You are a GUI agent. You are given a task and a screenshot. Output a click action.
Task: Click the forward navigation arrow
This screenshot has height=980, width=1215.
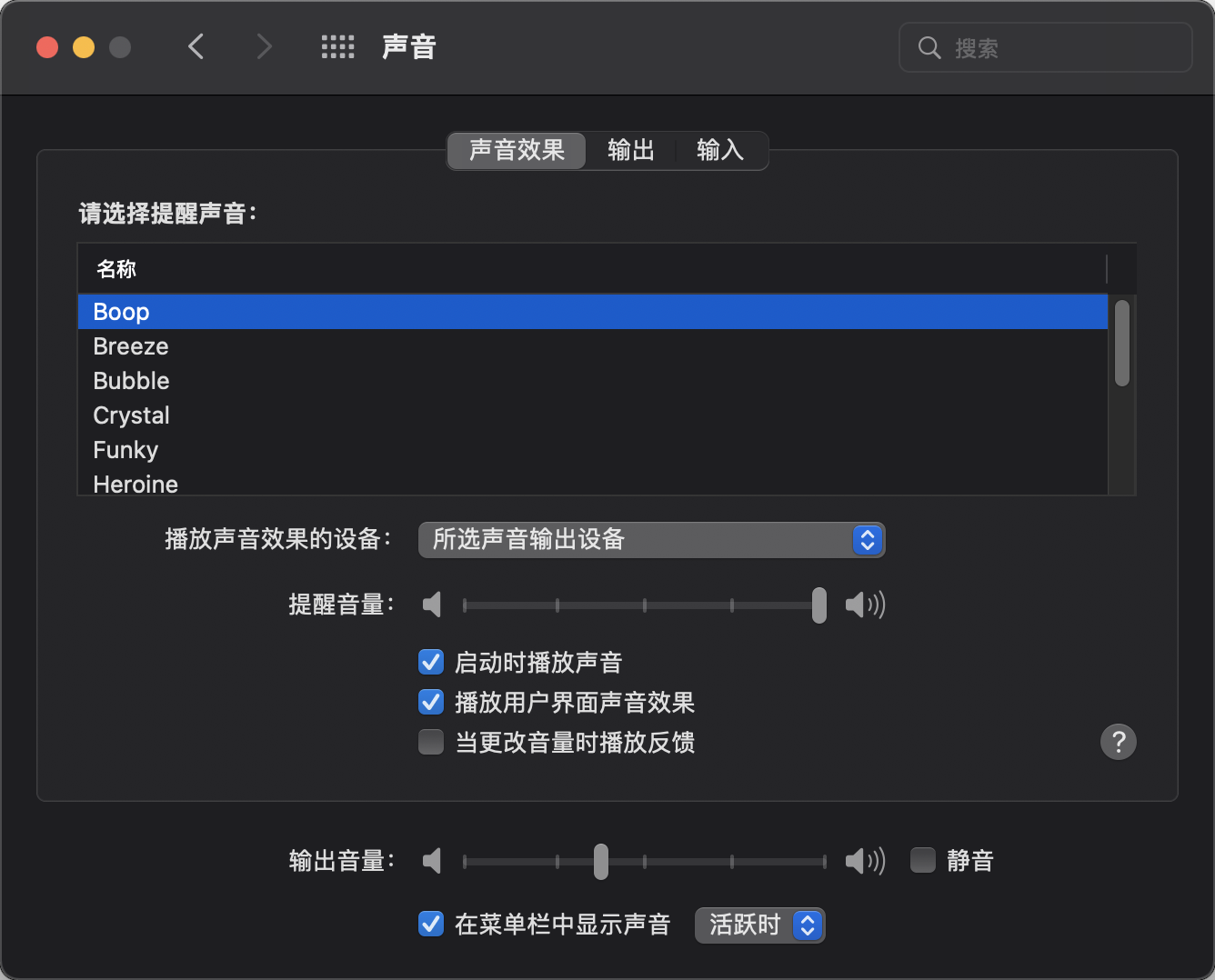pos(264,46)
